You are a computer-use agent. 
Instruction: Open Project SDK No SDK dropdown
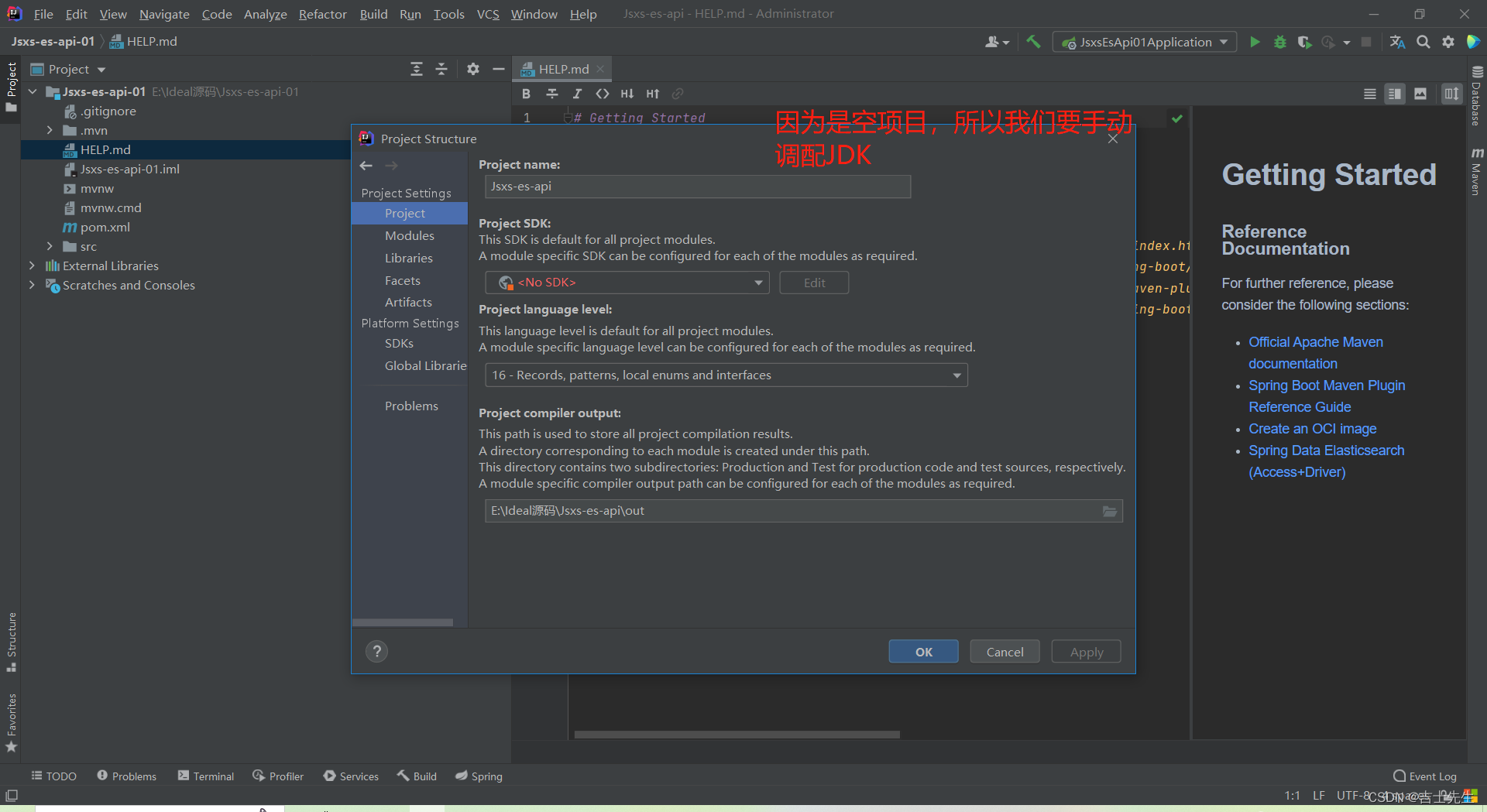pyautogui.click(x=627, y=283)
